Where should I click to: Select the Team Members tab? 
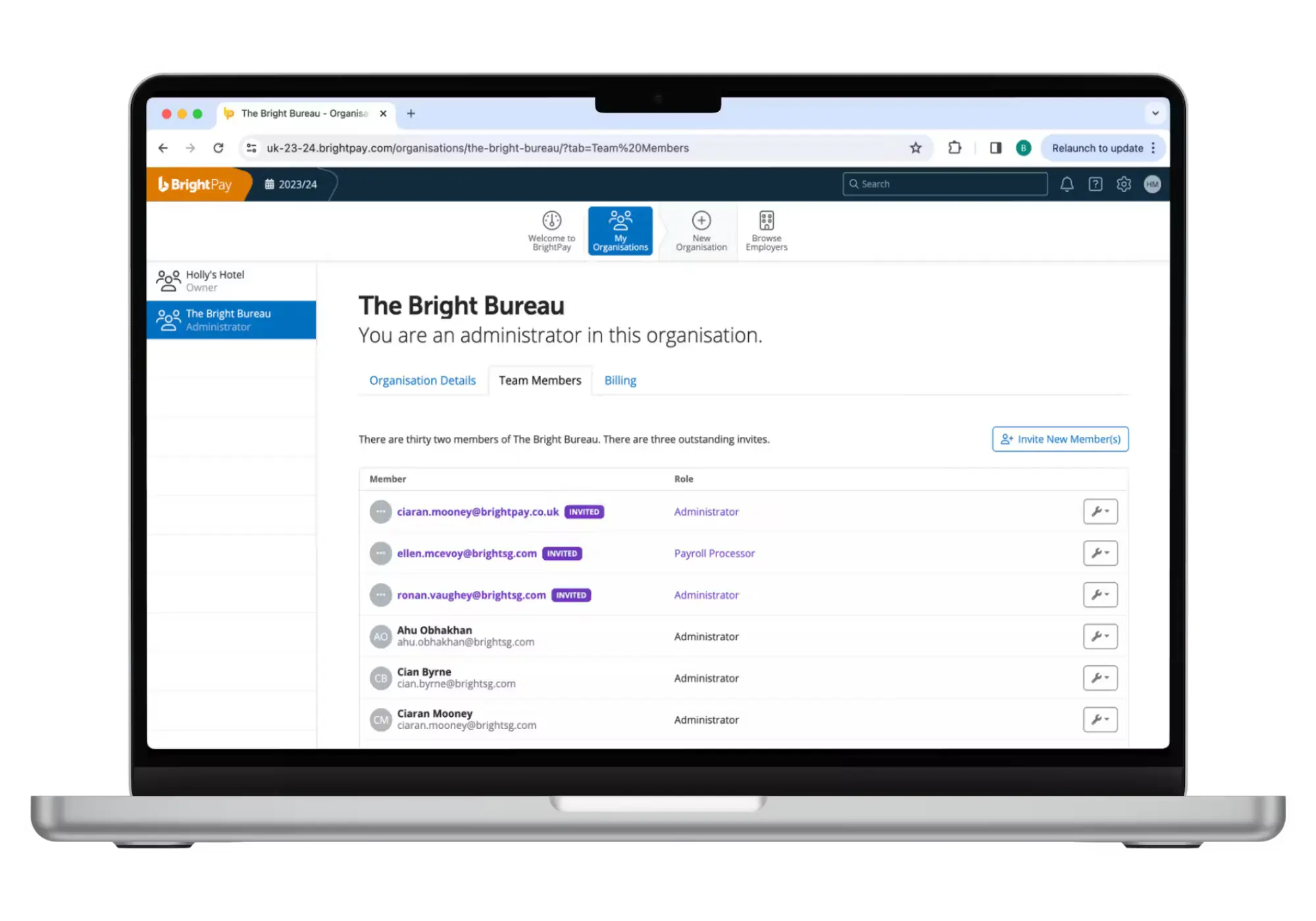point(540,381)
